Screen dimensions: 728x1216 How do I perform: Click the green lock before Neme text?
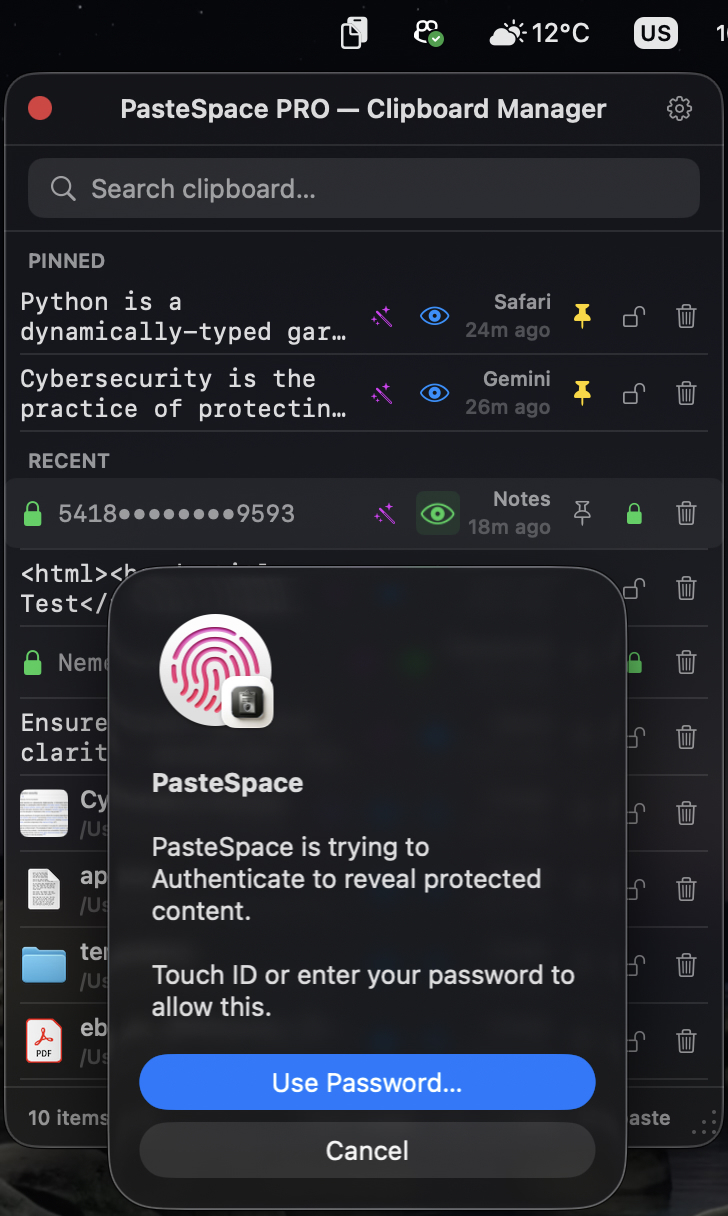click(33, 662)
